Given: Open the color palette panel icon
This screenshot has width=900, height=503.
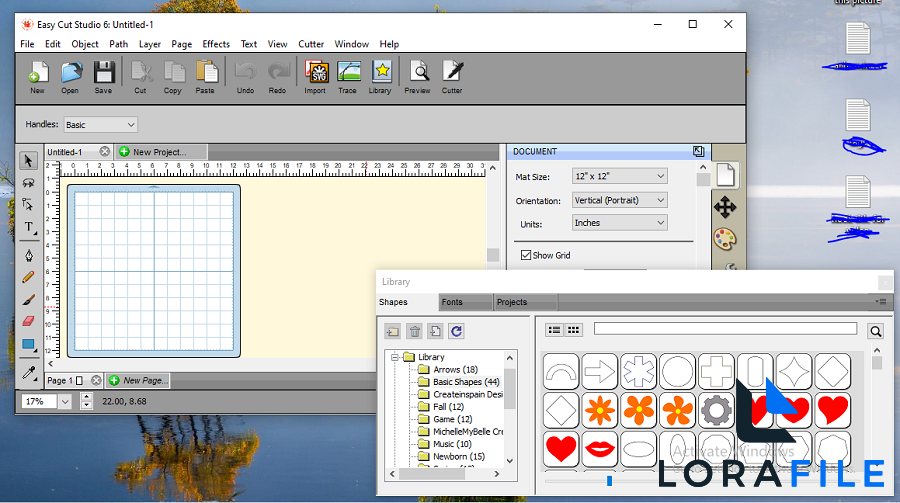Looking at the screenshot, I should (726, 239).
